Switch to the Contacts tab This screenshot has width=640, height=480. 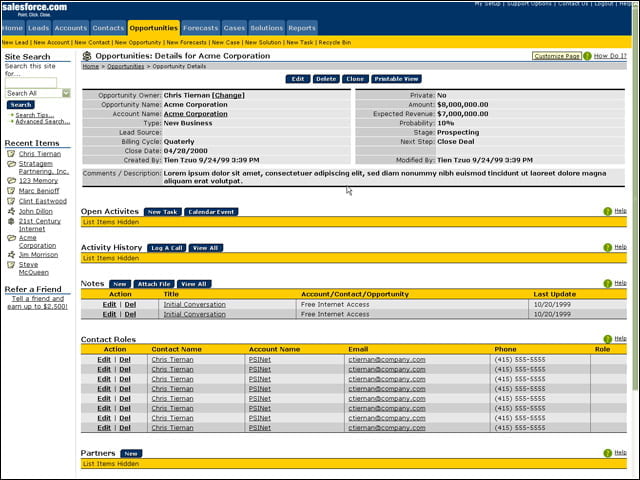pos(108,28)
